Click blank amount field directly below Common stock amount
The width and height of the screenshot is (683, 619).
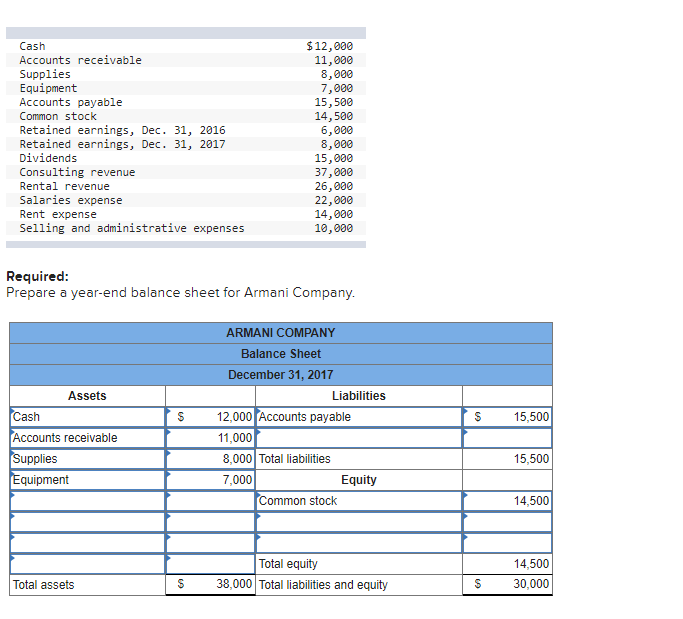pos(507,522)
